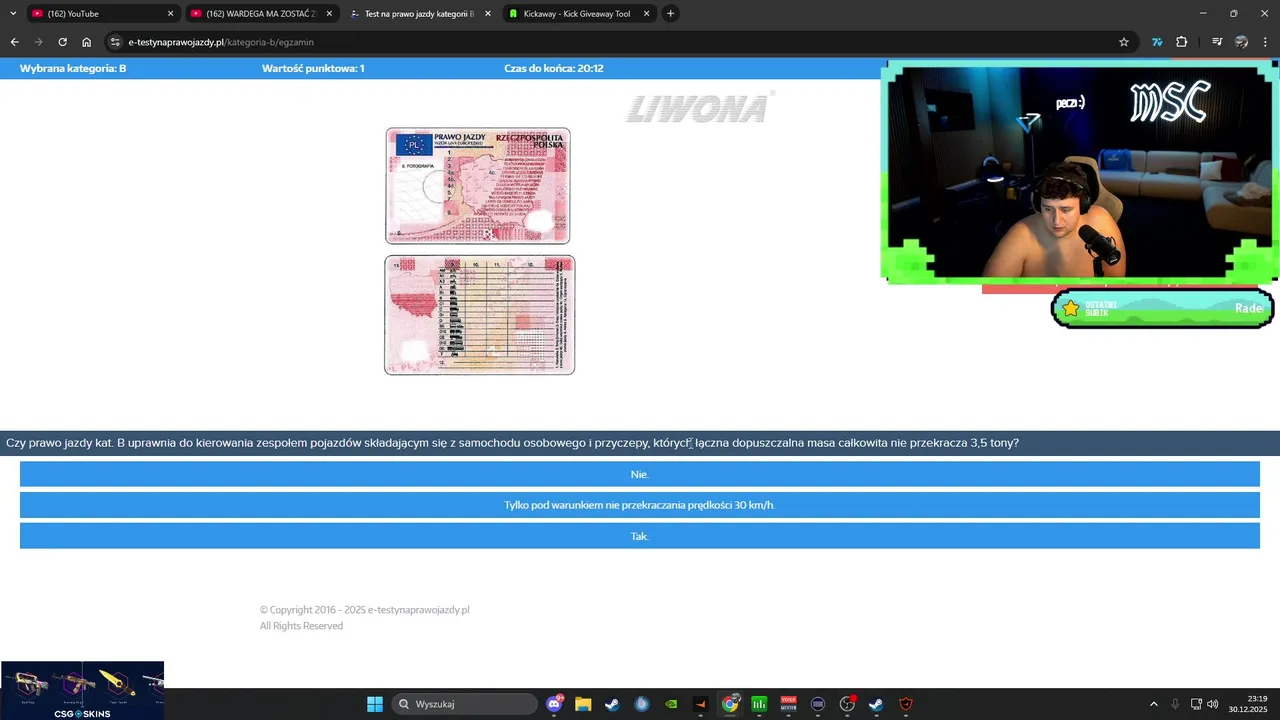
Task: Open the Chrome three-dot menu
Action: [x=1266, y=42]
